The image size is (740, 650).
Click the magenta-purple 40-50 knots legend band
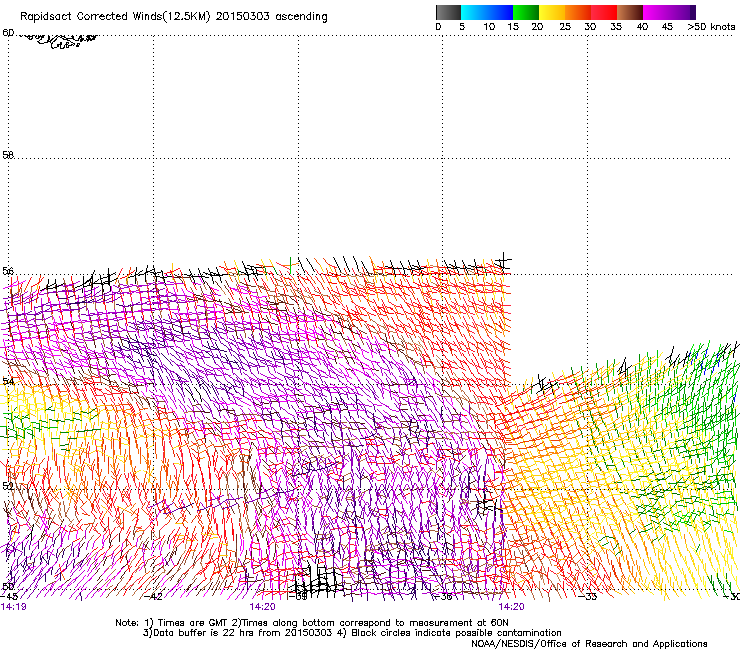666,12
